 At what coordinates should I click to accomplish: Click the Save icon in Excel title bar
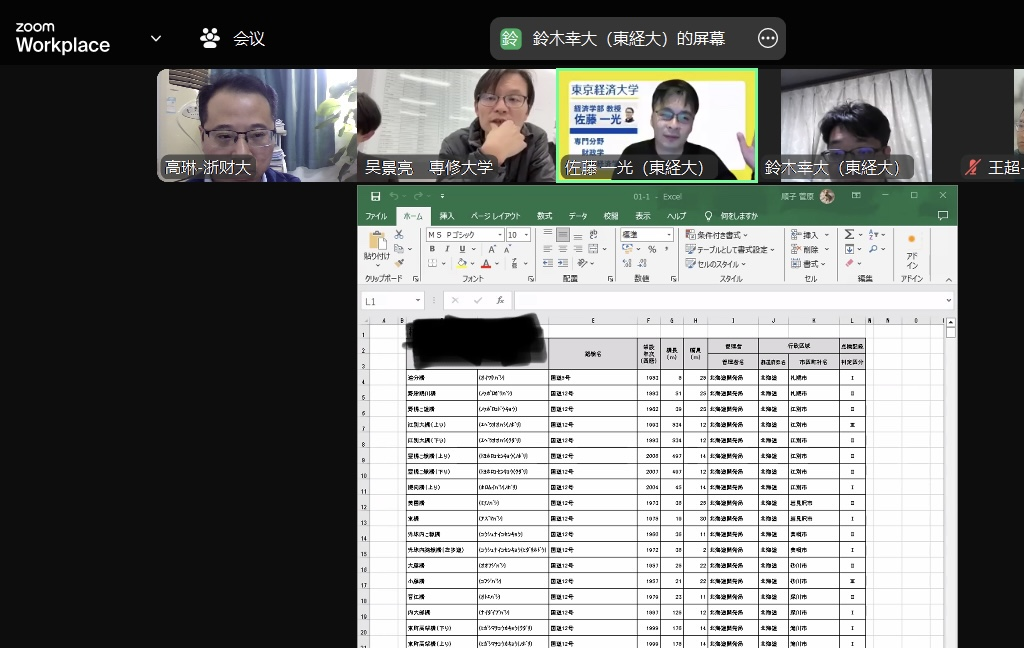tap(375, 197)
